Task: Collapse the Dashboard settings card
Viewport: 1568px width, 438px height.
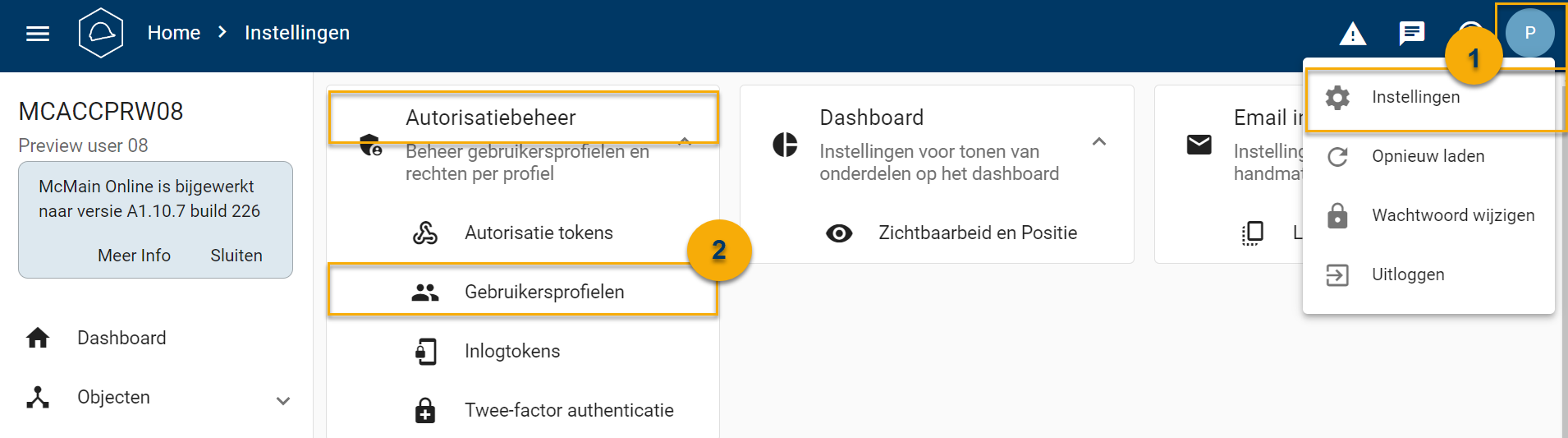Action: click(1098, 142)
